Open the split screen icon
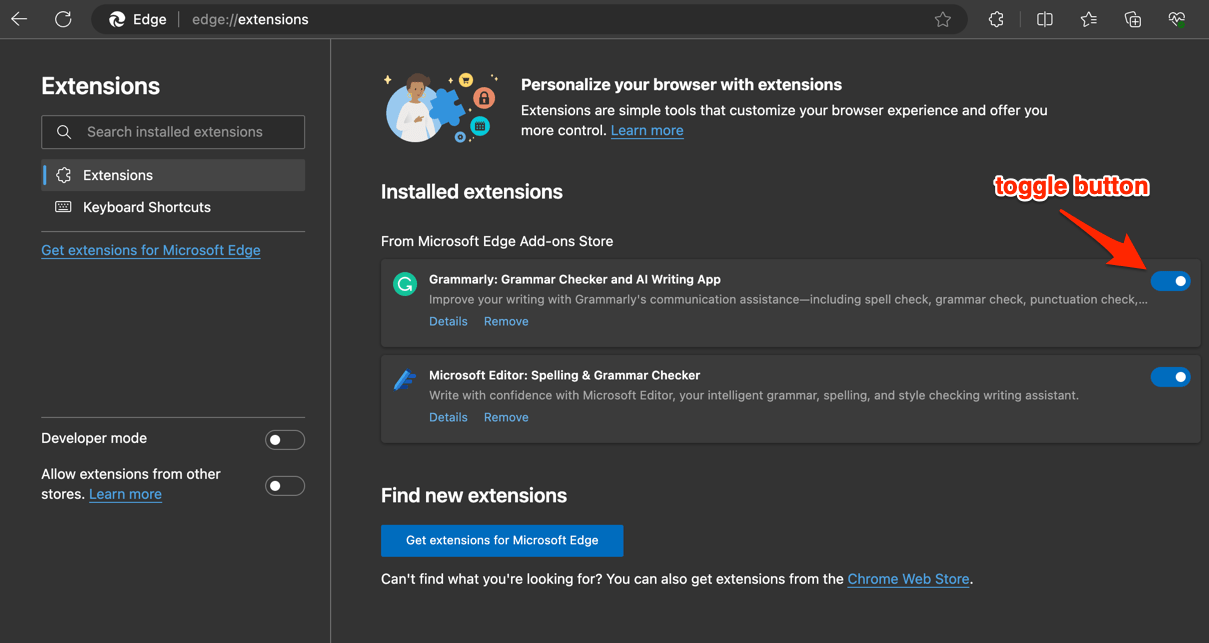The image size is (1209, 643). point(1044,19)
